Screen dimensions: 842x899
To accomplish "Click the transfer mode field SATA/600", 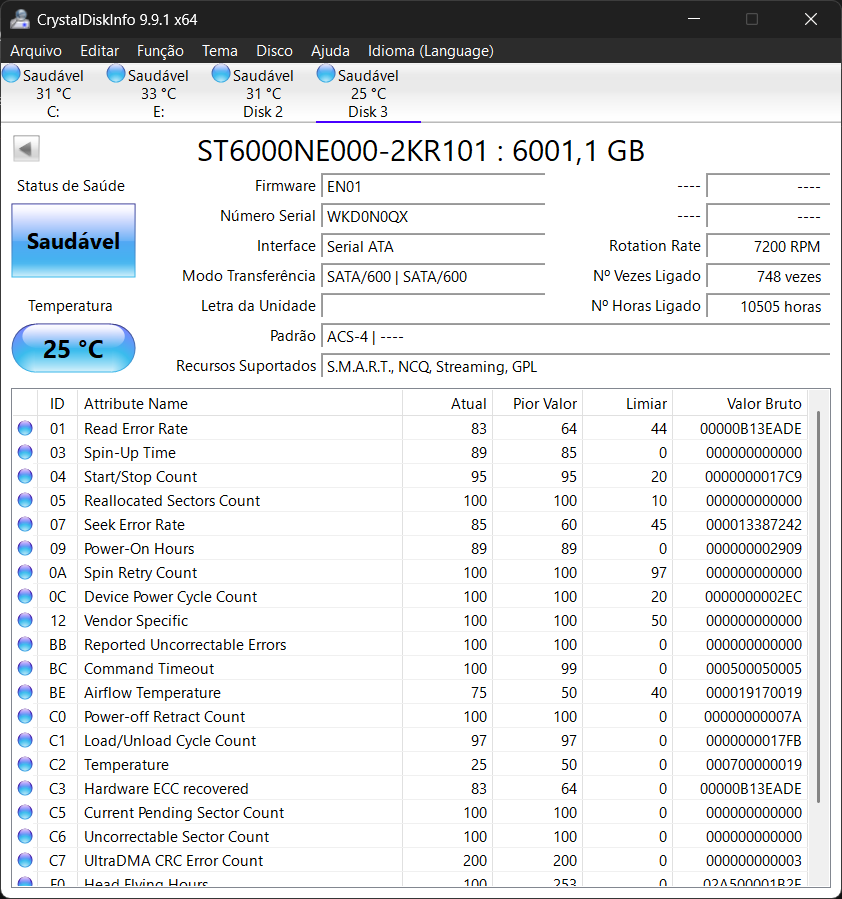I will coord(433,276).
